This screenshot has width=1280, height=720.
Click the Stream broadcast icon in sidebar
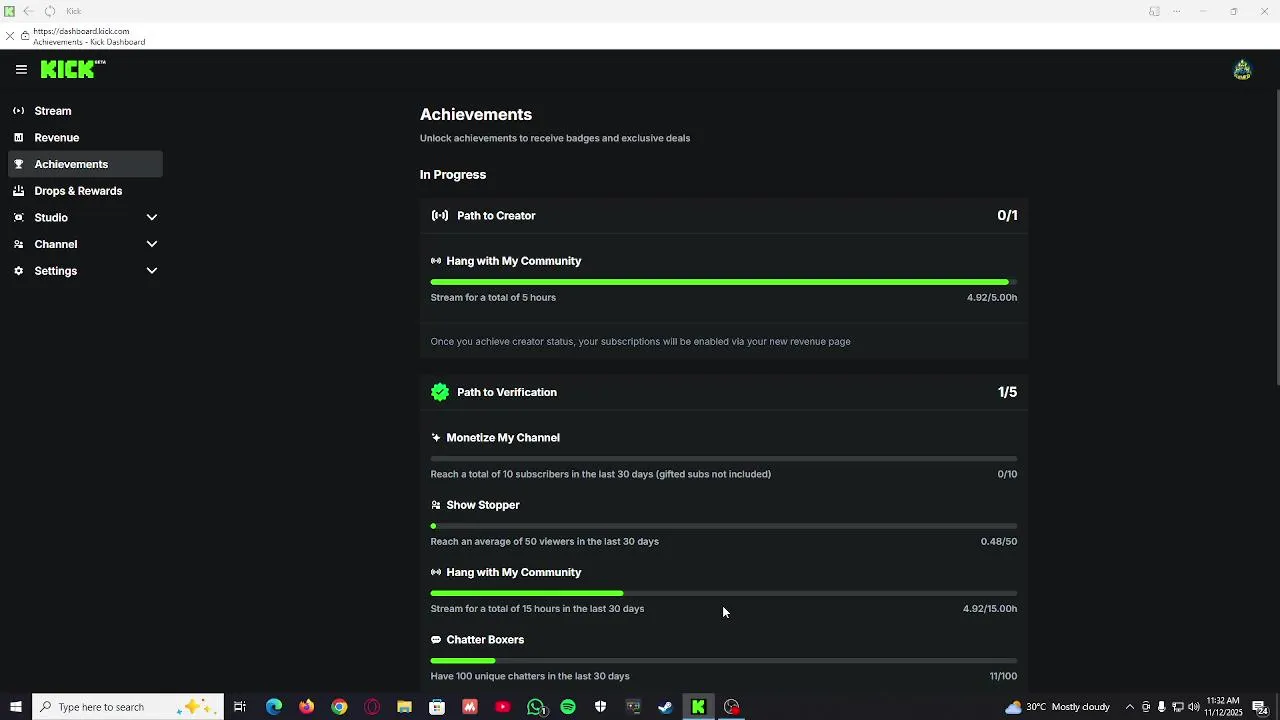(x=19, y=111)
